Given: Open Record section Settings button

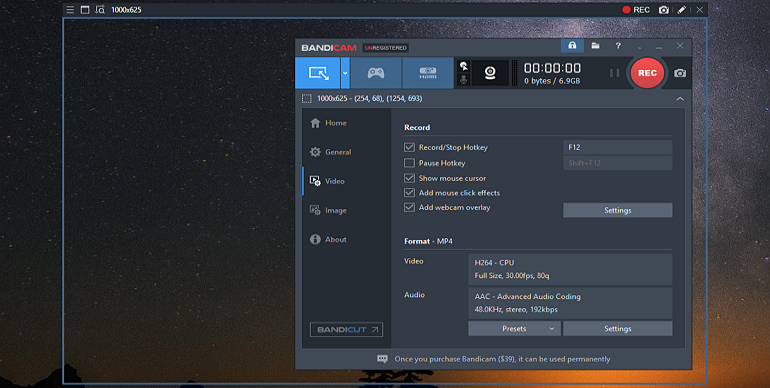Looking at the screenshot, I should pos(617,210).
